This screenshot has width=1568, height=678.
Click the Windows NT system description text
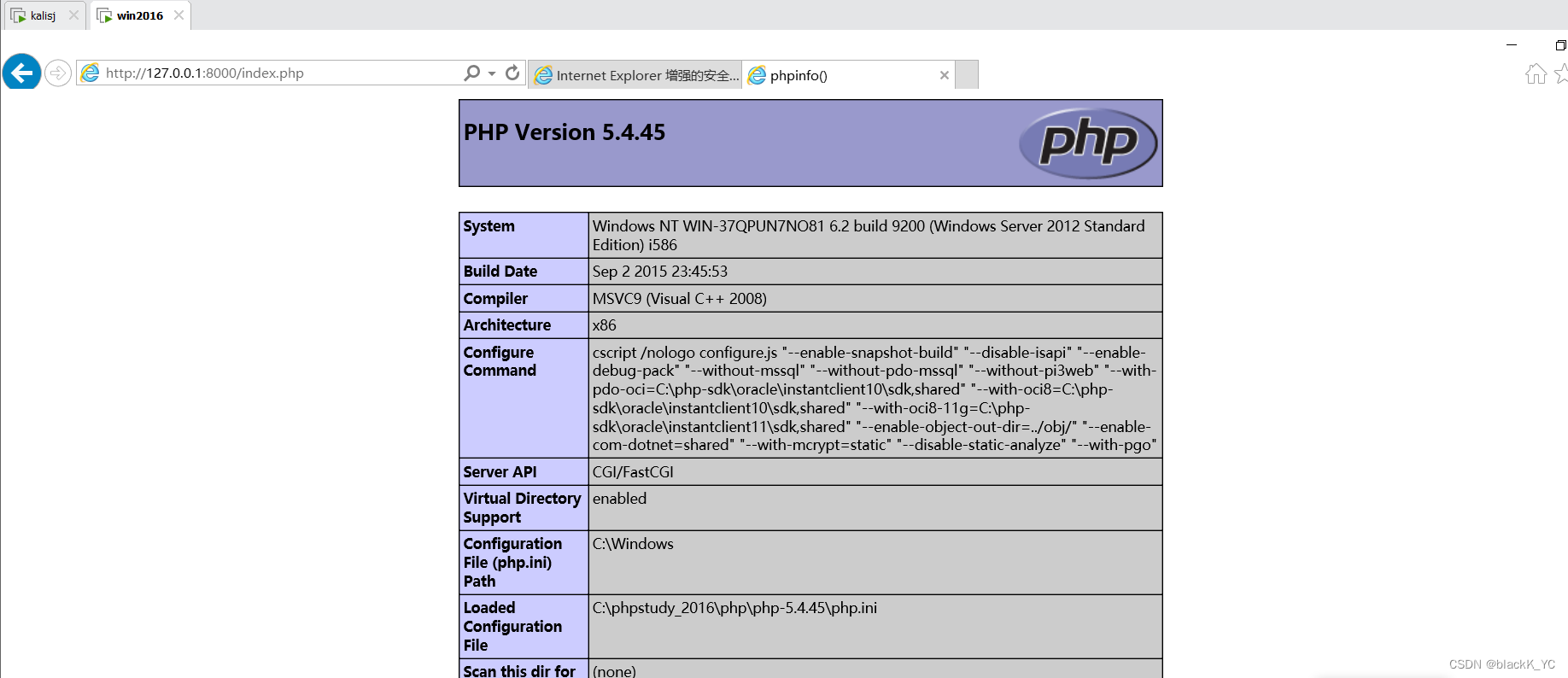click(869, 236)
